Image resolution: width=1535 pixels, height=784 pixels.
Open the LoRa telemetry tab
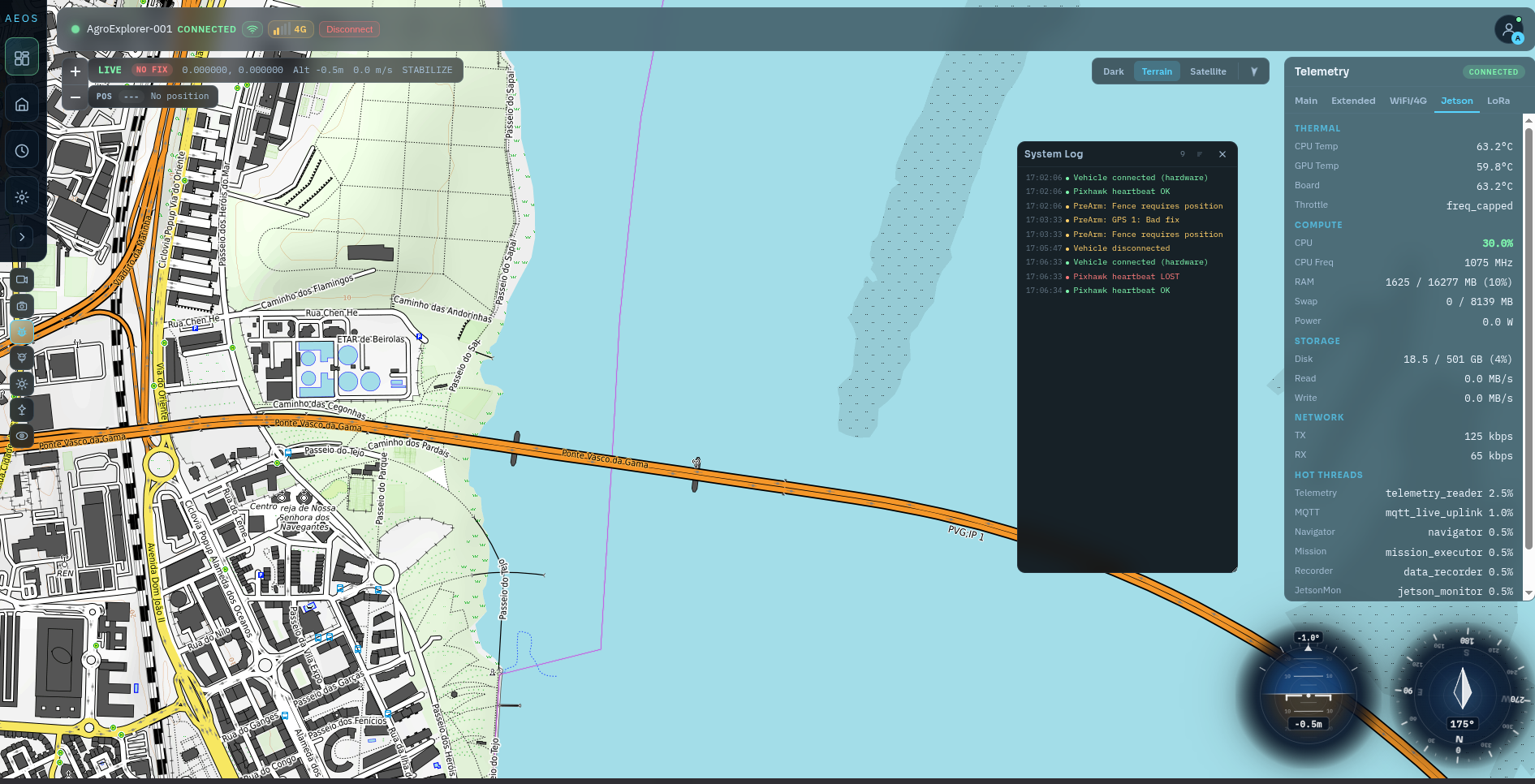pos(1498,101)
